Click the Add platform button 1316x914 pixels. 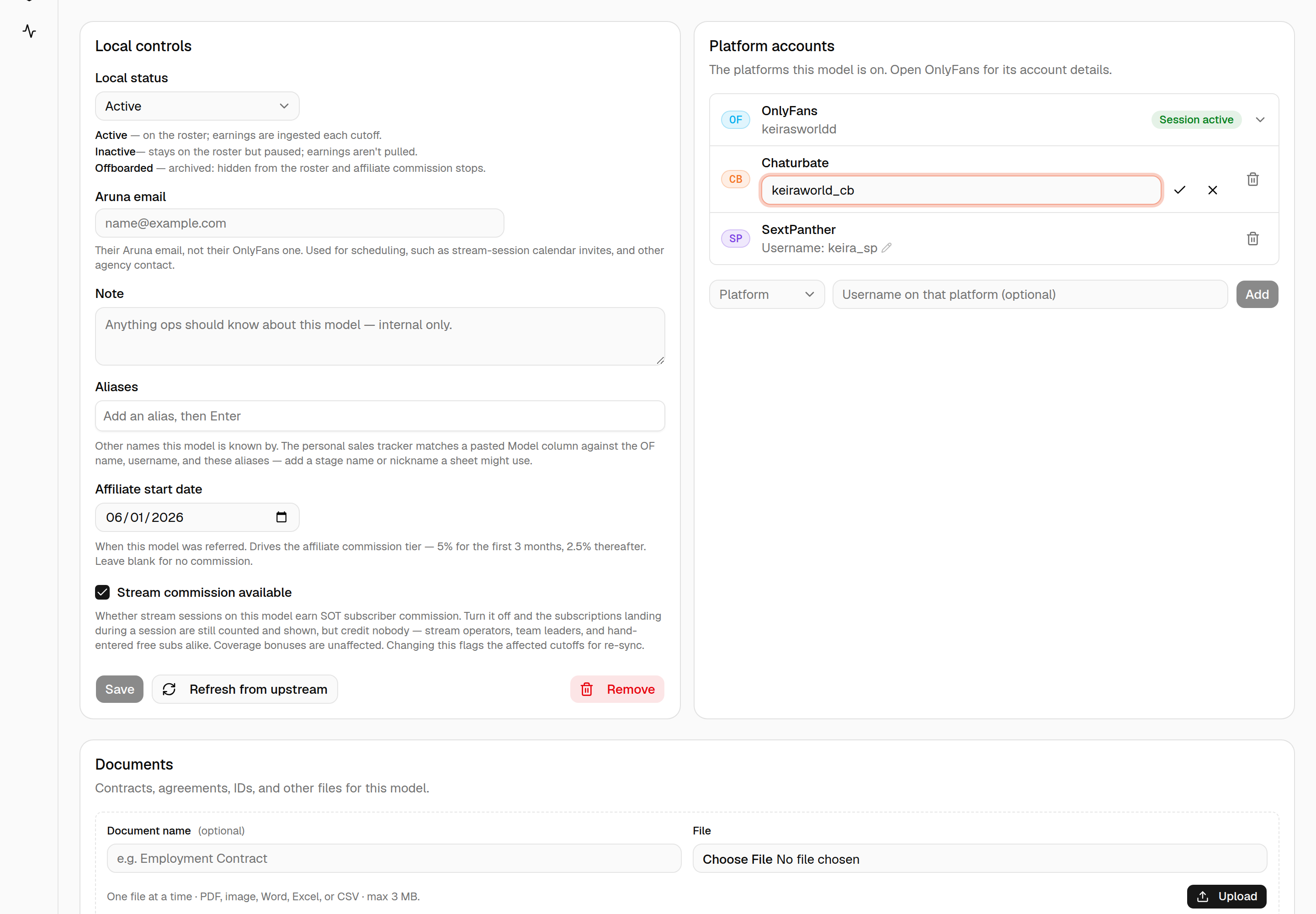1257,294
